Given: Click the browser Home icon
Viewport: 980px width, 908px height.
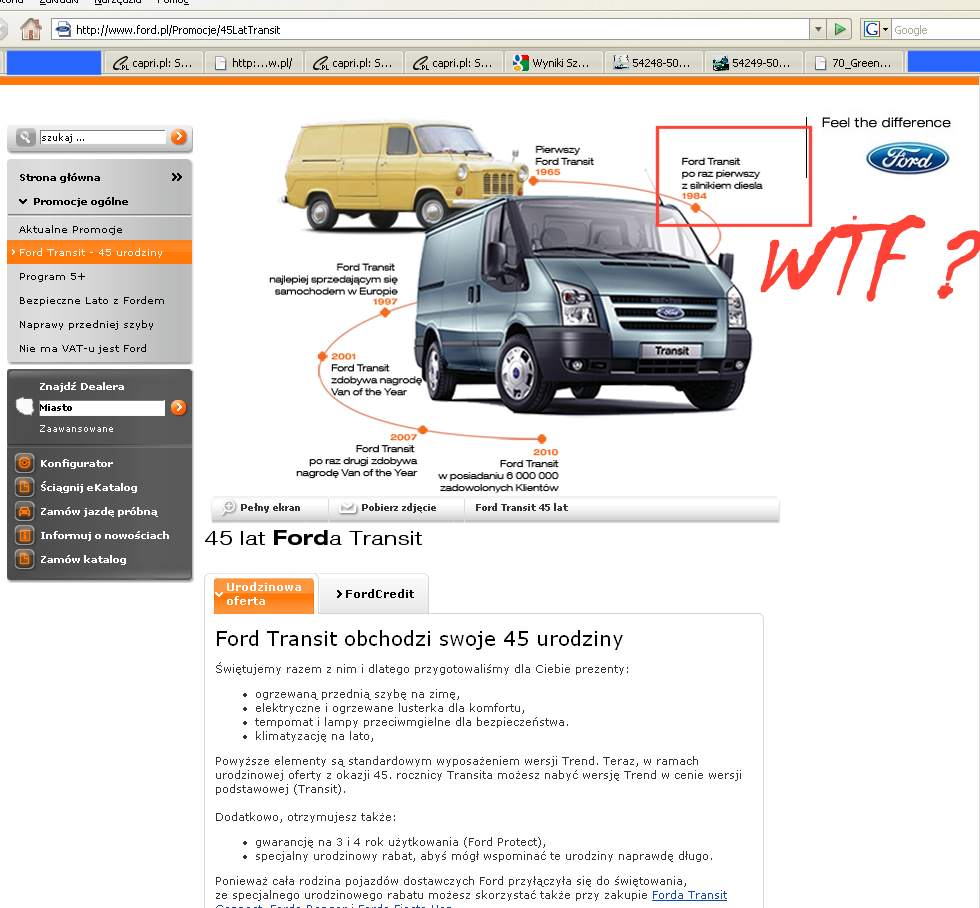Looking at the screenshot, I should pos(31,29).
